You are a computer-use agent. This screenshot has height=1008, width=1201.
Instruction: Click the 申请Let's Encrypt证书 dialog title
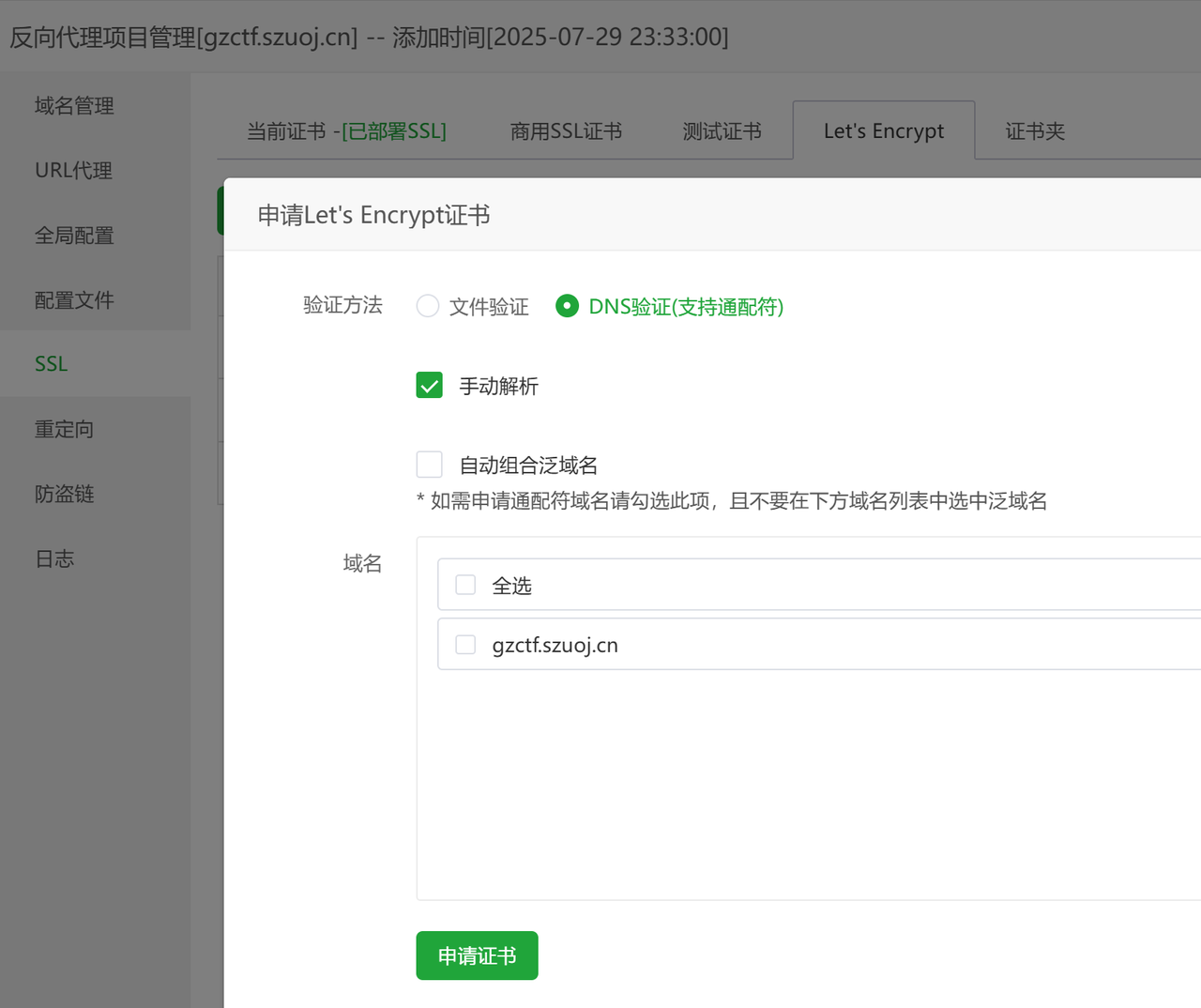click(x=373, y=215)
